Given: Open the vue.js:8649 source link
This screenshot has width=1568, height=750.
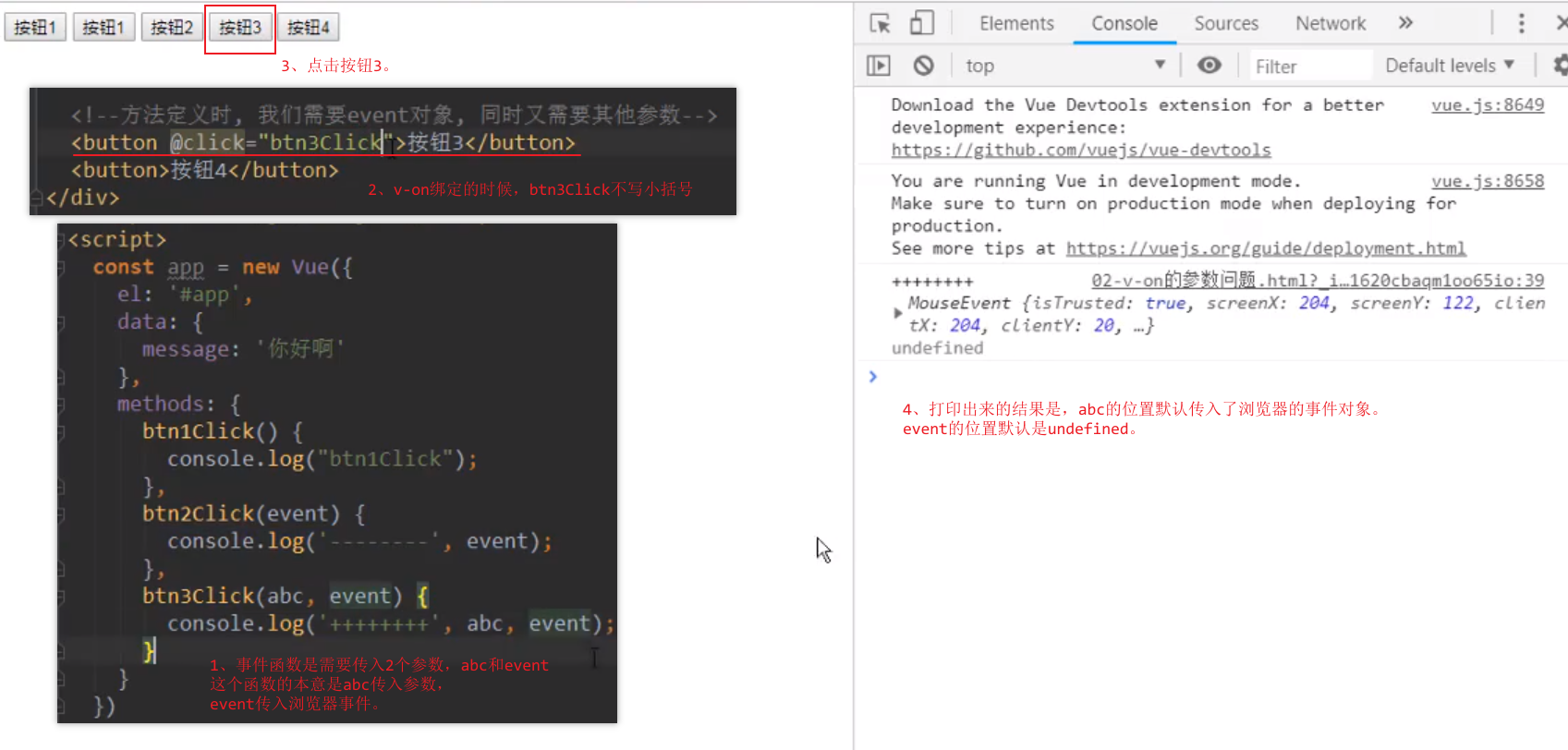Looking at the screenshot, I should click(1488, 104).
